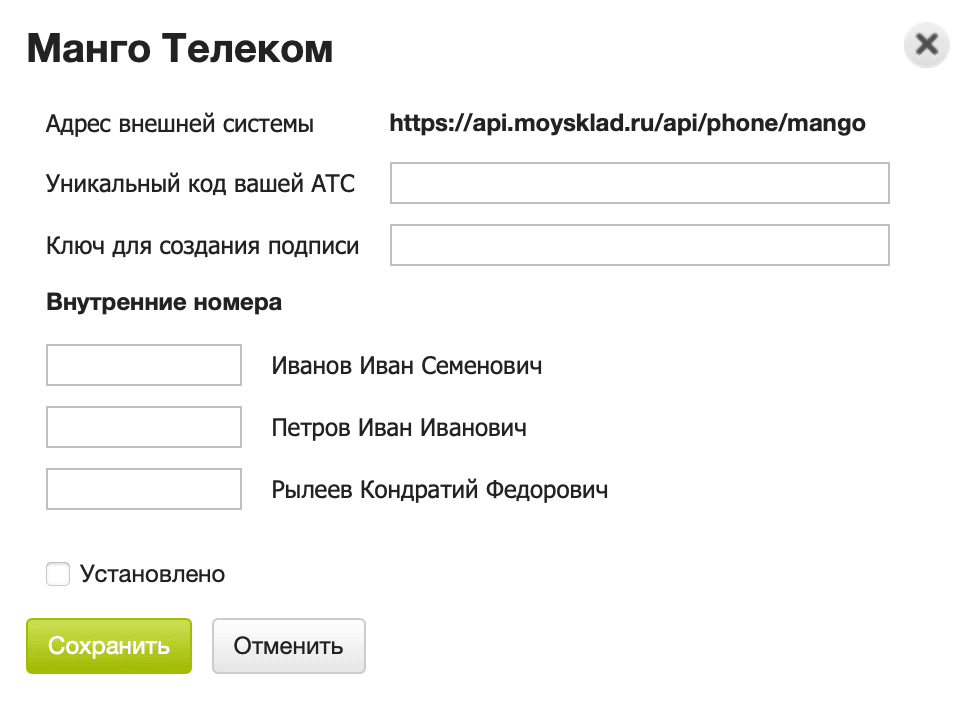Viewport: 966px width, 722px height.
Task: Select the Манго Телеком dialog title
Action: point(181,47)
